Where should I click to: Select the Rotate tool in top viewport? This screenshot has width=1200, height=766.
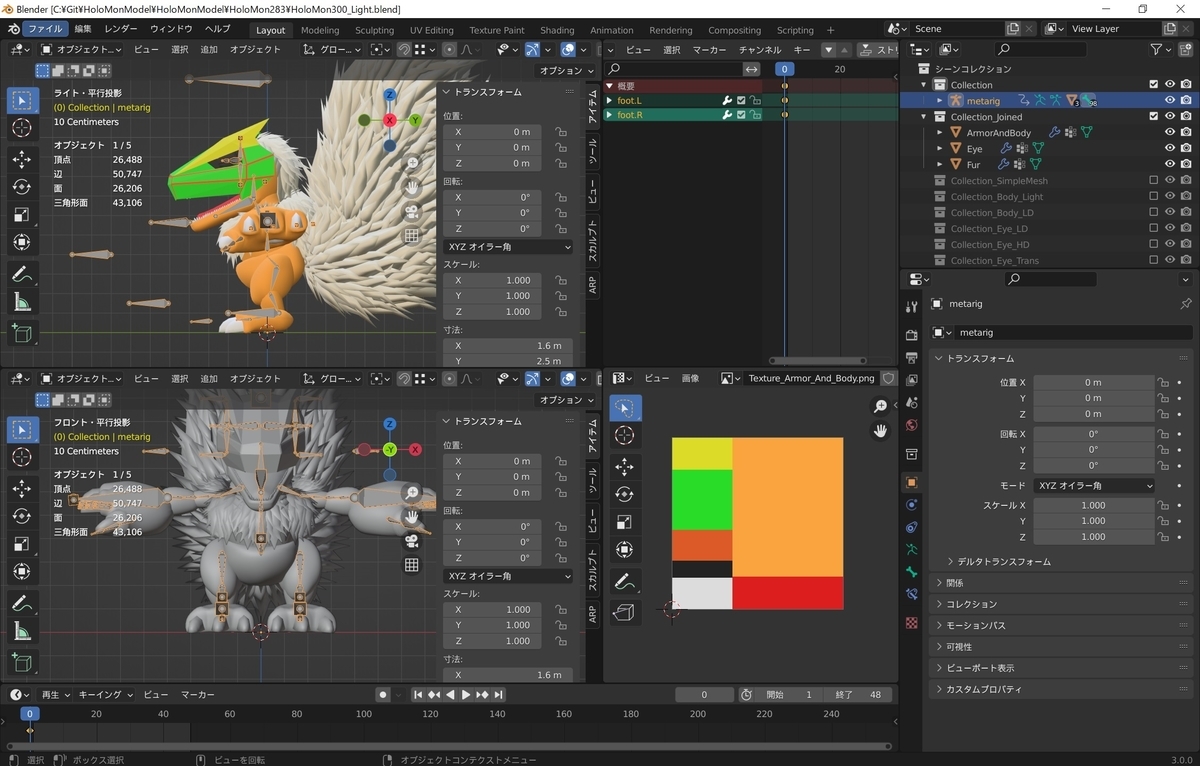coord(22,186)
